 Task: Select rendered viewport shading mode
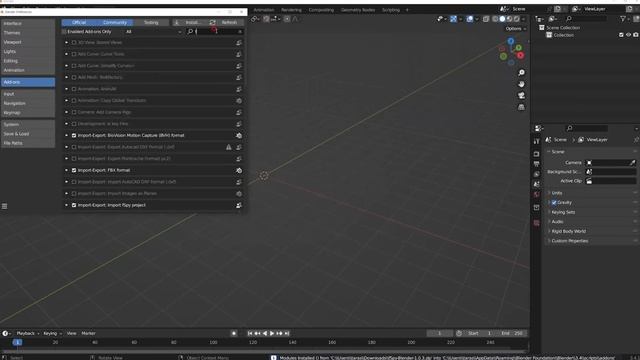tap(517, 19)
